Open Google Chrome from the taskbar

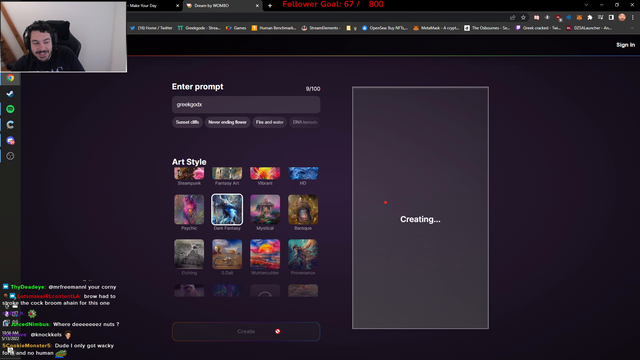click(10, 78)
